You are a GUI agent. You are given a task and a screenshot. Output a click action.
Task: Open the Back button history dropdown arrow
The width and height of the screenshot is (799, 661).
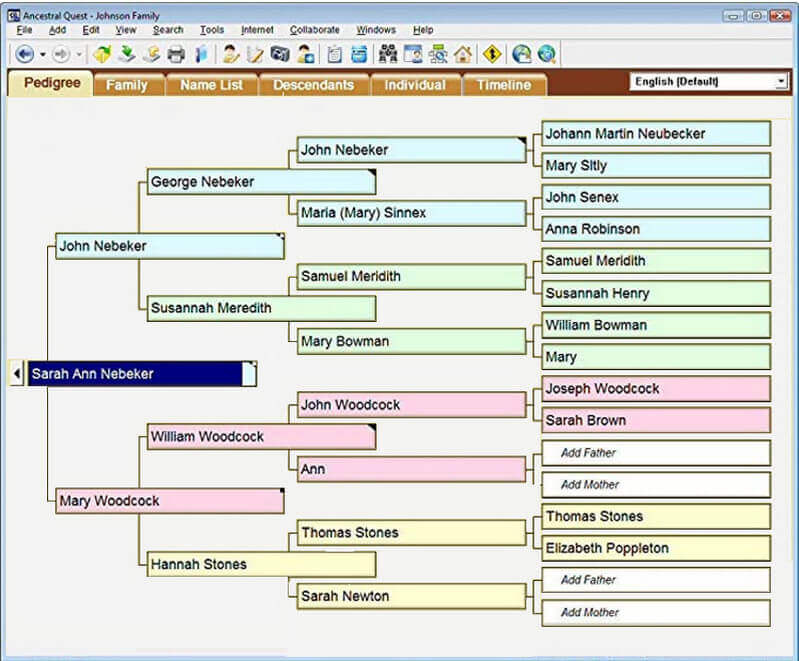coord(42,54)
